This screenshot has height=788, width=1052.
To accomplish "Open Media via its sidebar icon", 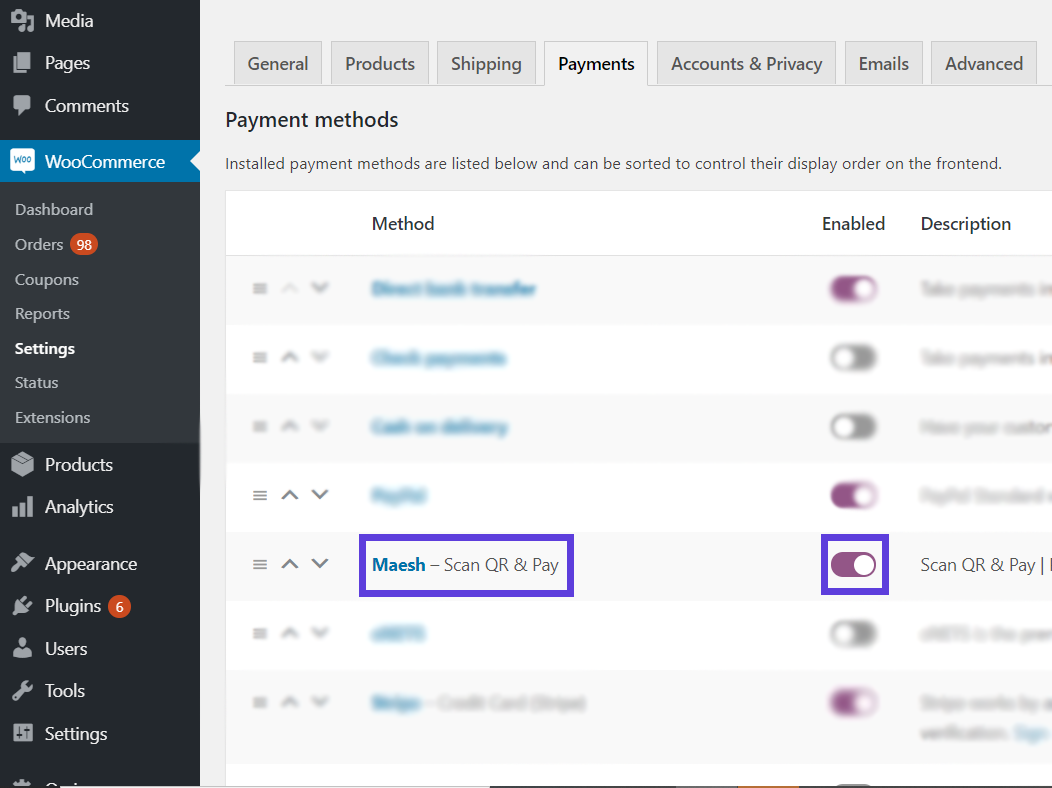I will point(22,21).
